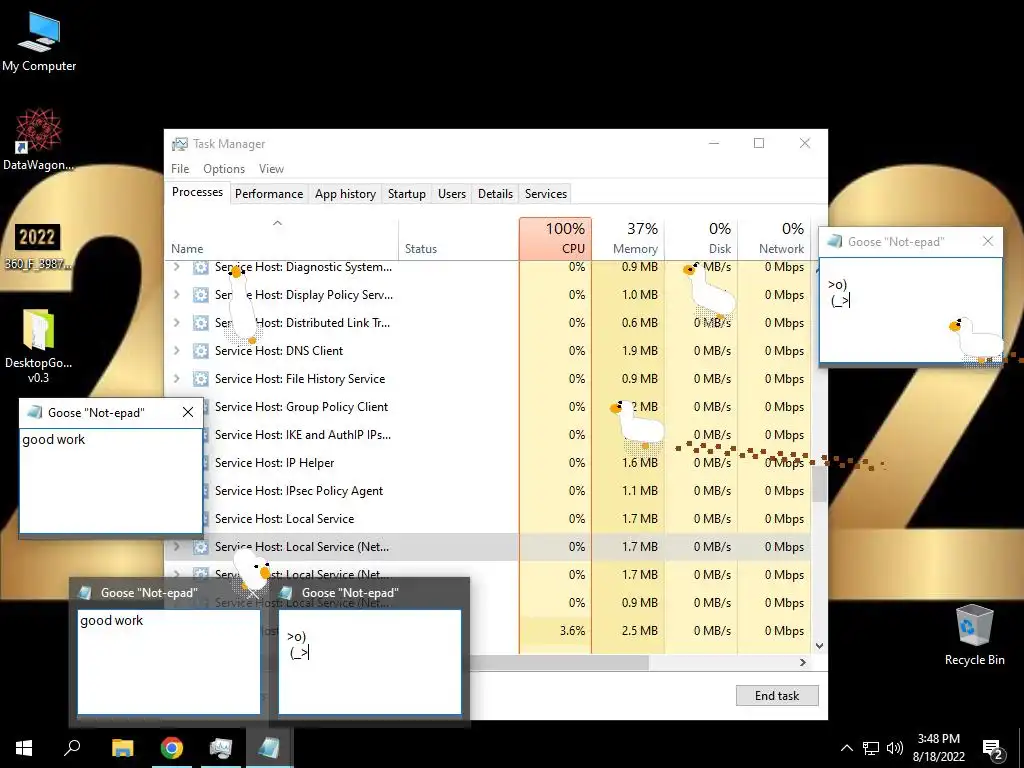This screenshot has width=1024, height=768.
Task: Click gear icon of Display Policy Service row
Action: [x=200, y=295]
